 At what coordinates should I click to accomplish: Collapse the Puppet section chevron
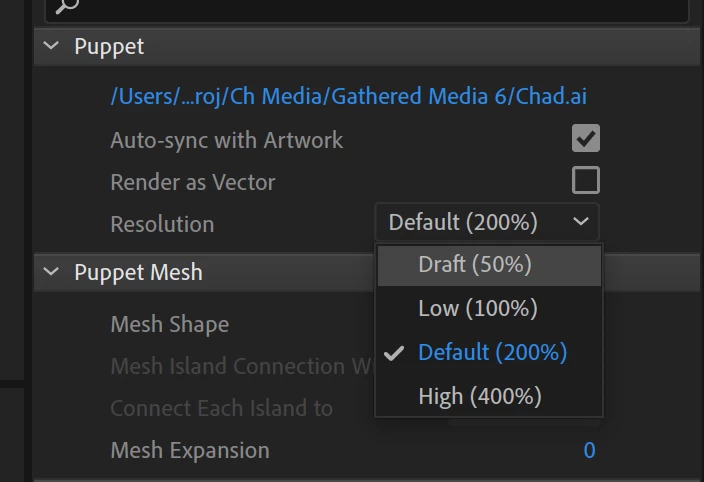pos(51,45)
